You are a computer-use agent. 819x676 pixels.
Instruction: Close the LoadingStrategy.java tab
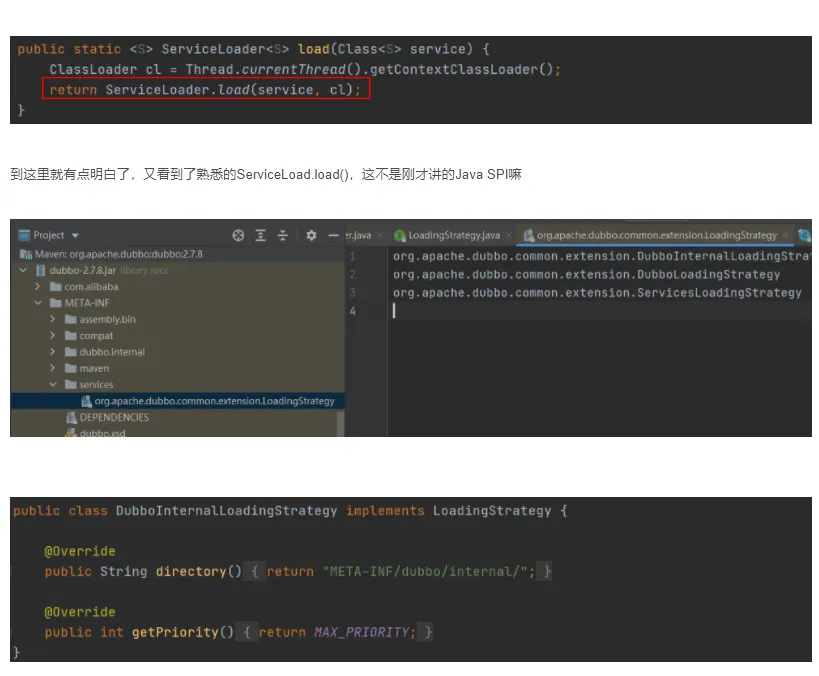[508, 236]
